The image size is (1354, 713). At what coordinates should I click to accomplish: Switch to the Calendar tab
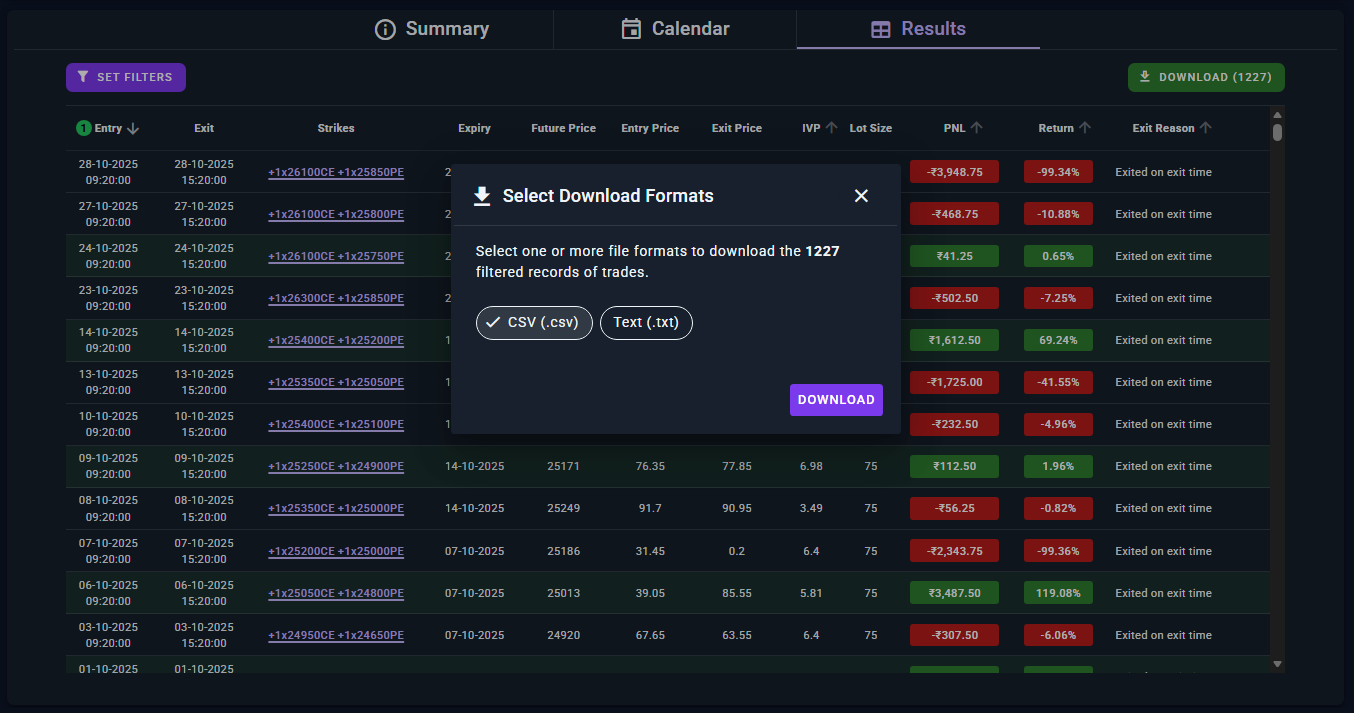click(x=675, y=29)
